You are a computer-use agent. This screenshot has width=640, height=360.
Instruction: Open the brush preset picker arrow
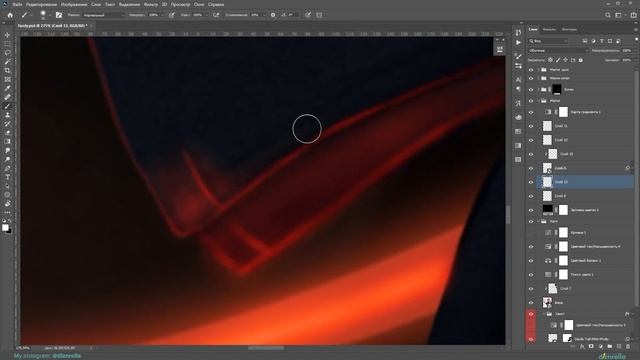coord(50,15)
